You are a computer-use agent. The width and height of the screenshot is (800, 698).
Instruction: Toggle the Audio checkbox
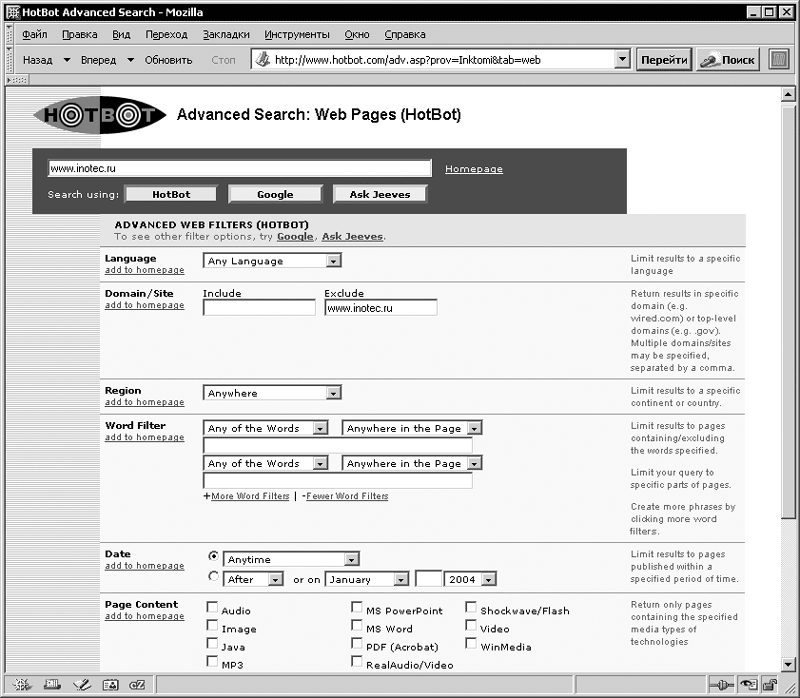pyautogui.click(x=212, y=607)
